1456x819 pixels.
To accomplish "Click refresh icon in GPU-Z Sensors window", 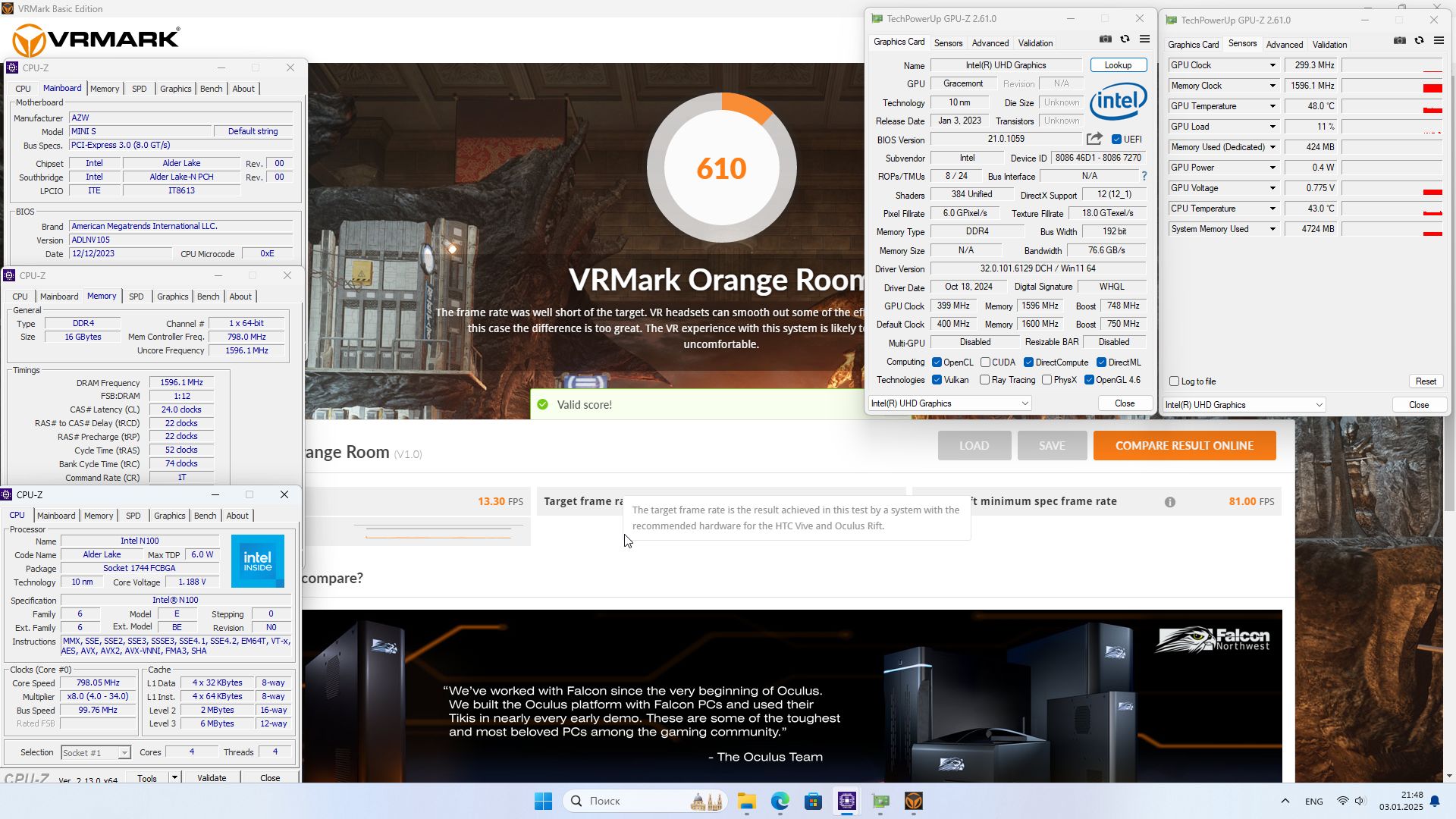I will pos(1420,41).
